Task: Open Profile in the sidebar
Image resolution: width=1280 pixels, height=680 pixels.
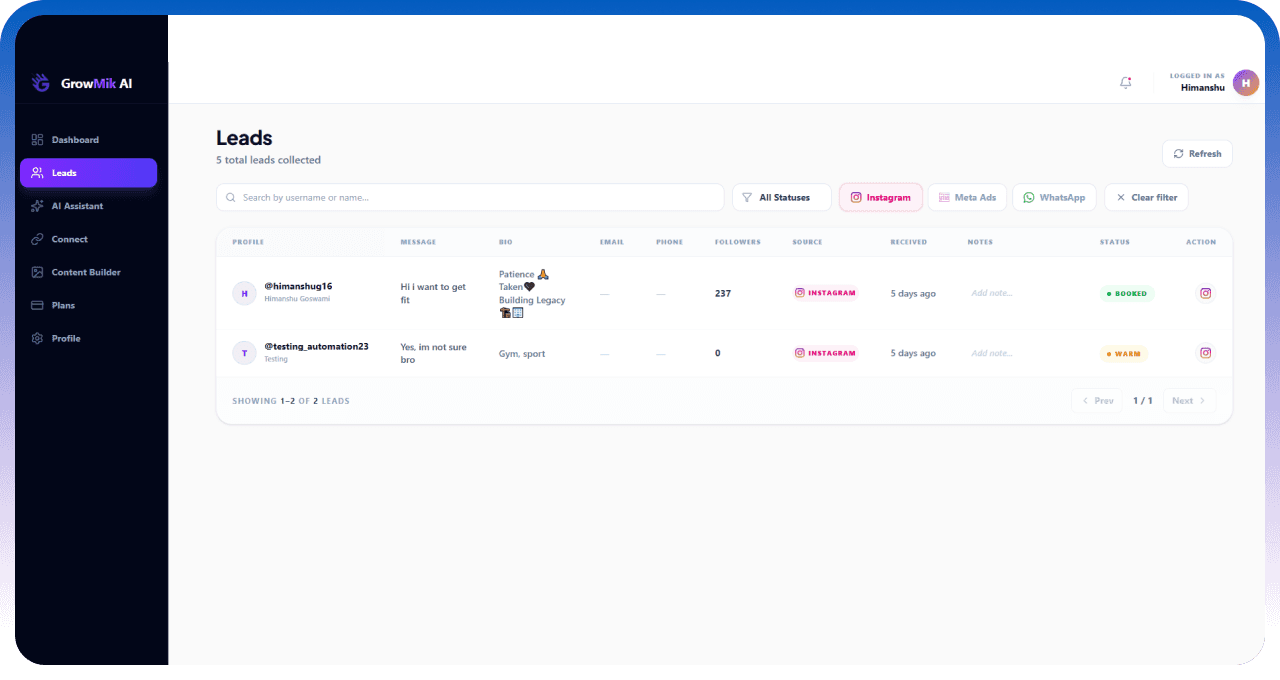Action: coord(88,338)
